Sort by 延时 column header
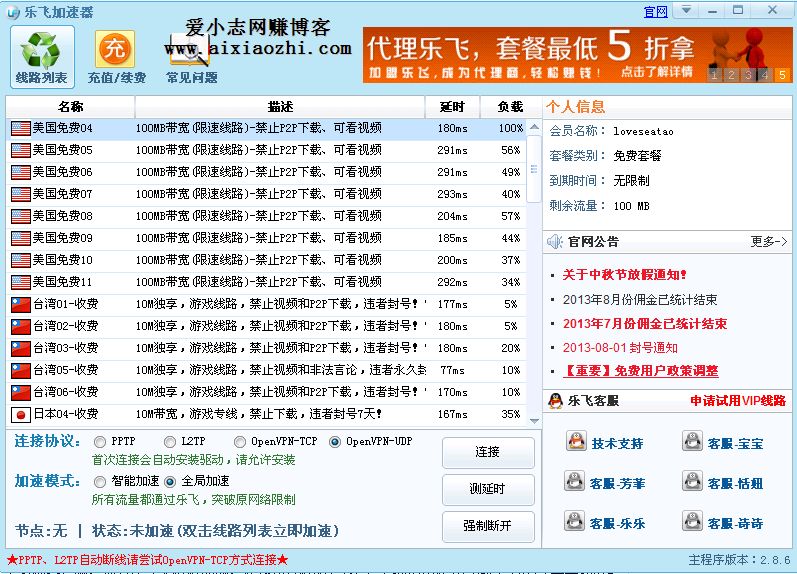 452,107
